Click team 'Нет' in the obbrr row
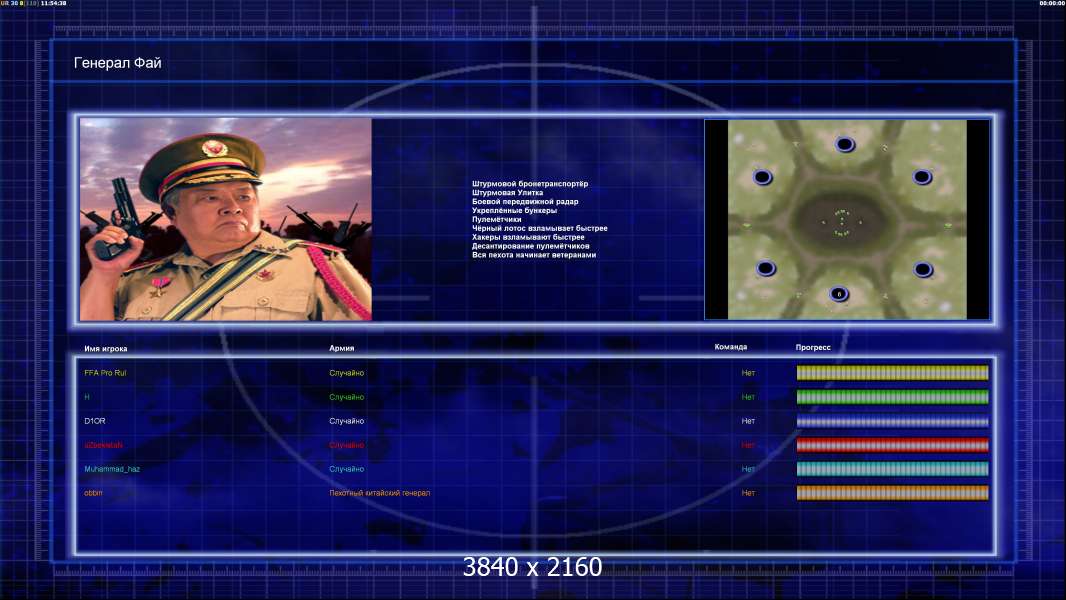This screenshot has width=1066, height=600. click(748, 493)
